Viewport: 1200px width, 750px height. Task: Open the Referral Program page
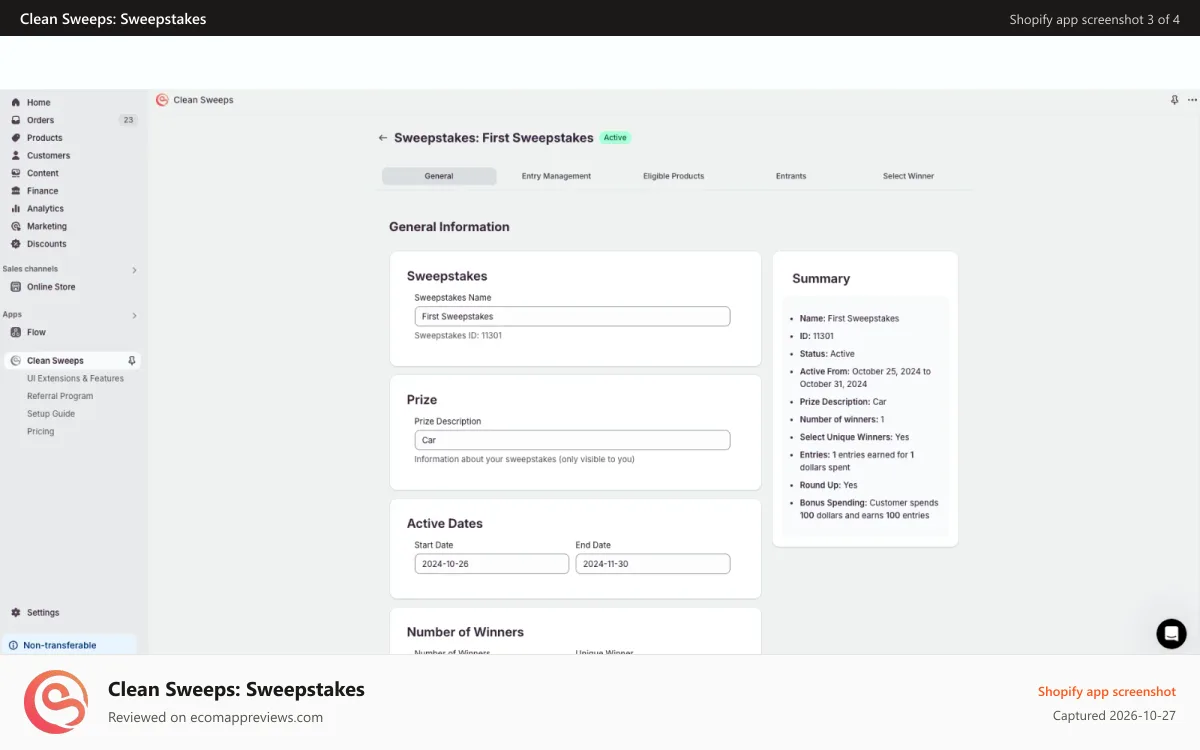click(60, 396)
